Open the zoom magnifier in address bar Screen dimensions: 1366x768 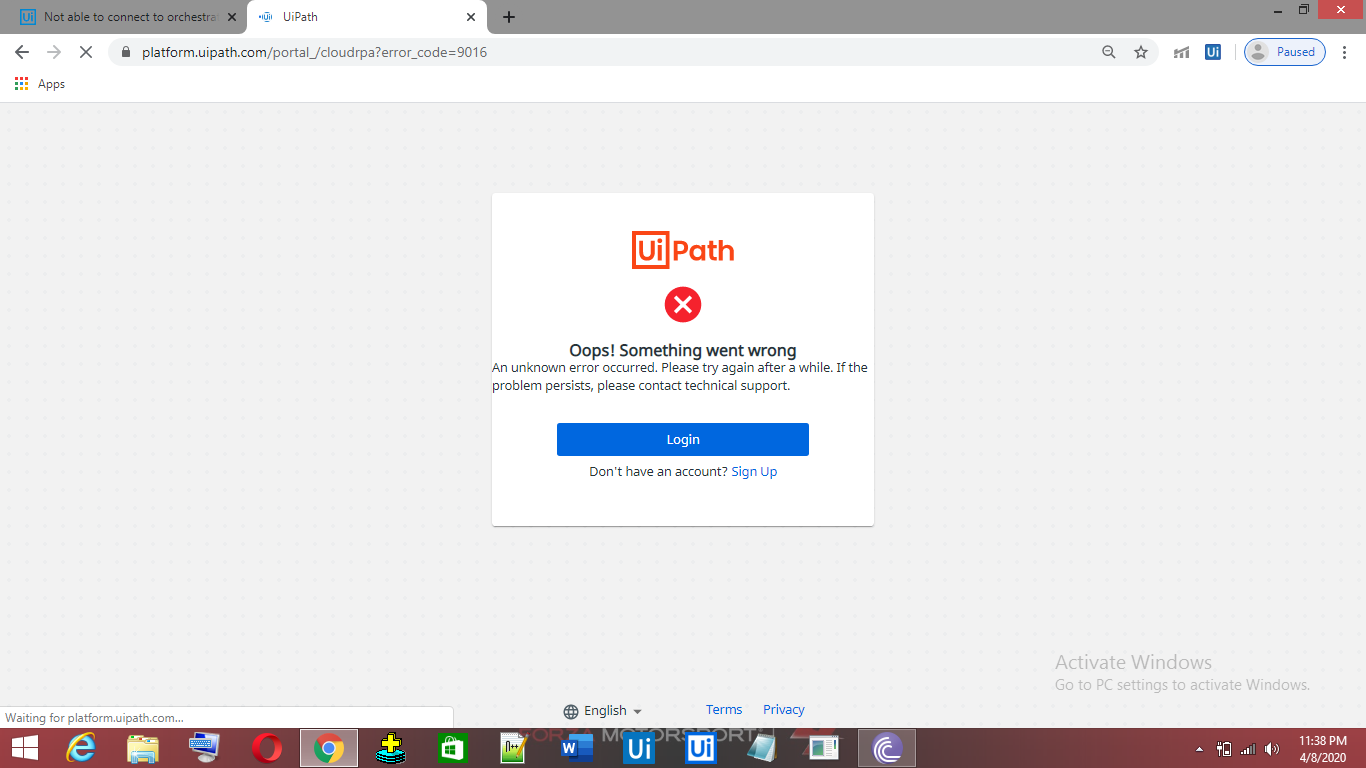coord(1108,52)
